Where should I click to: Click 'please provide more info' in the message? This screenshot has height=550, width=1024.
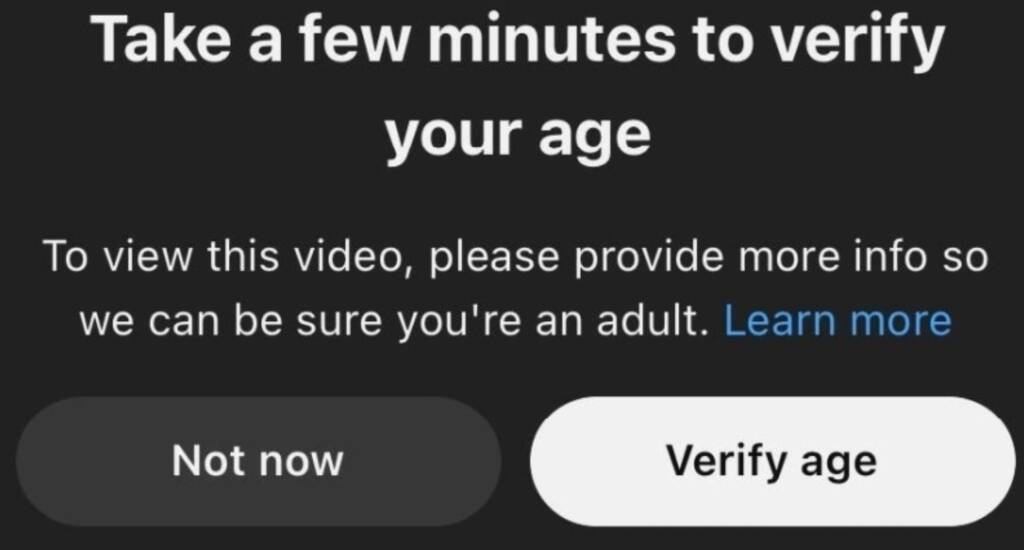click(x=676, y=257)
